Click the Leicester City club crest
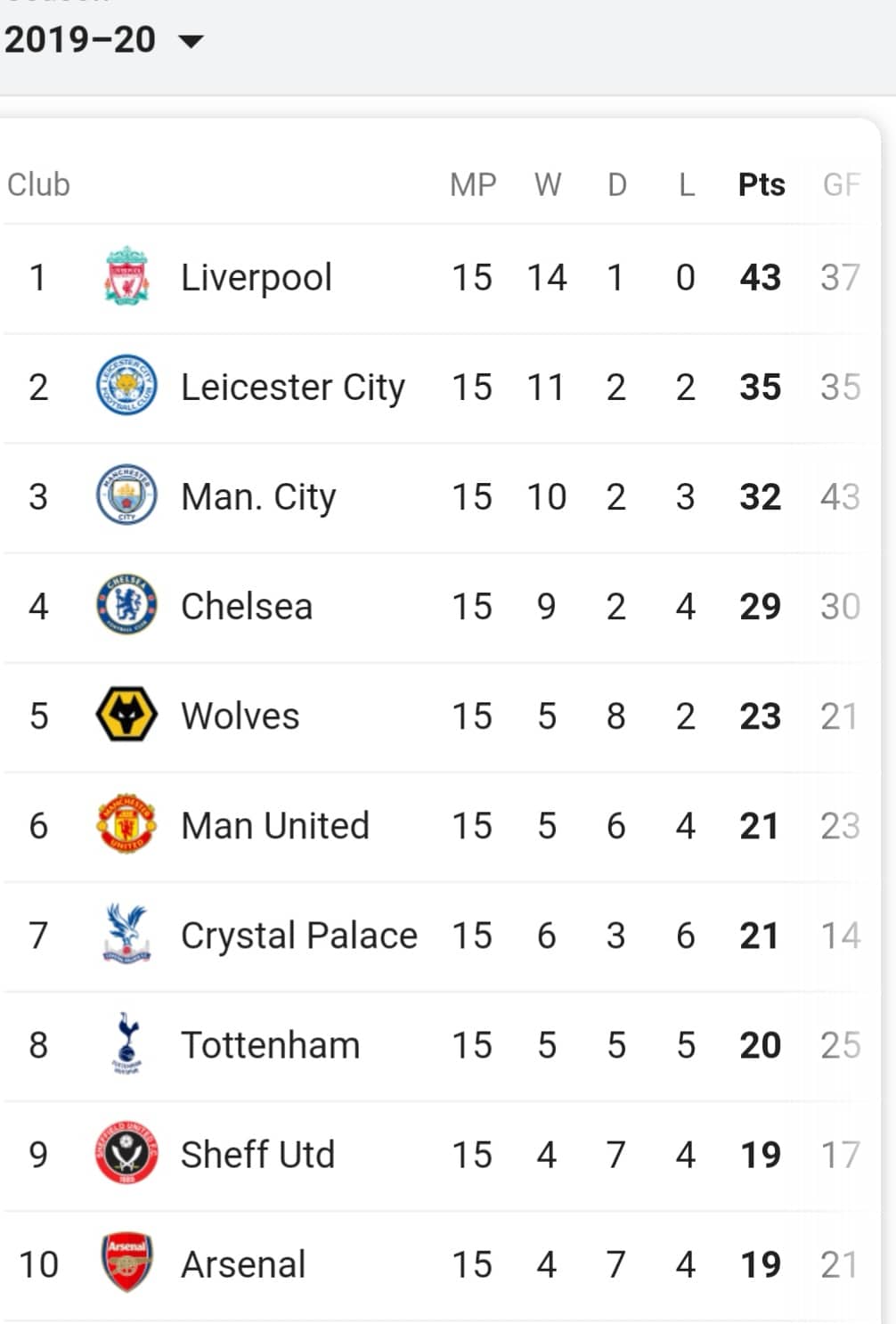 (x=126, y=386)
